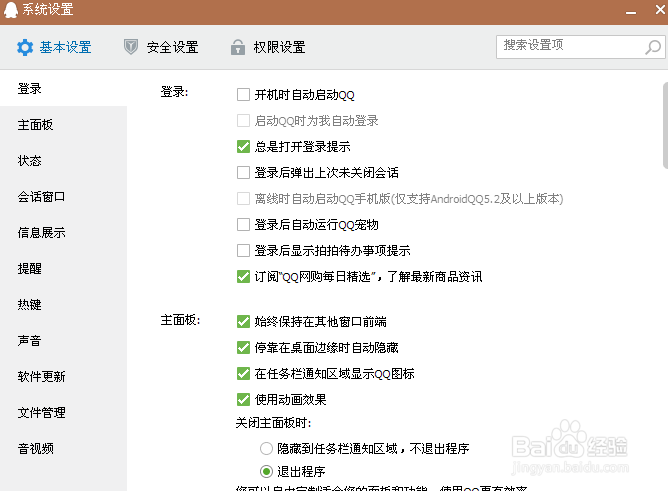Image resolution: width=668 pixels, height=491 pixels.
Task: Check 登录后显示拍拍待办事项提示
Action: point(243,250)
